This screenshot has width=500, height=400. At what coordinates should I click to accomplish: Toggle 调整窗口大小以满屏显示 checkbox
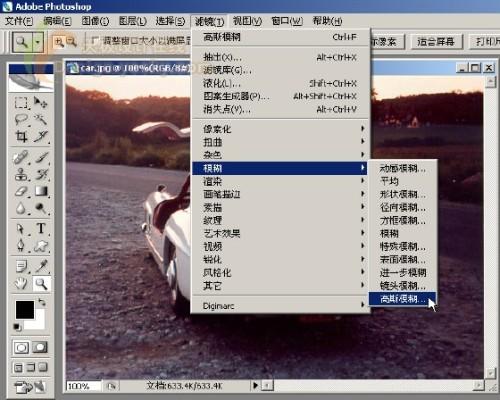point(95,41)
